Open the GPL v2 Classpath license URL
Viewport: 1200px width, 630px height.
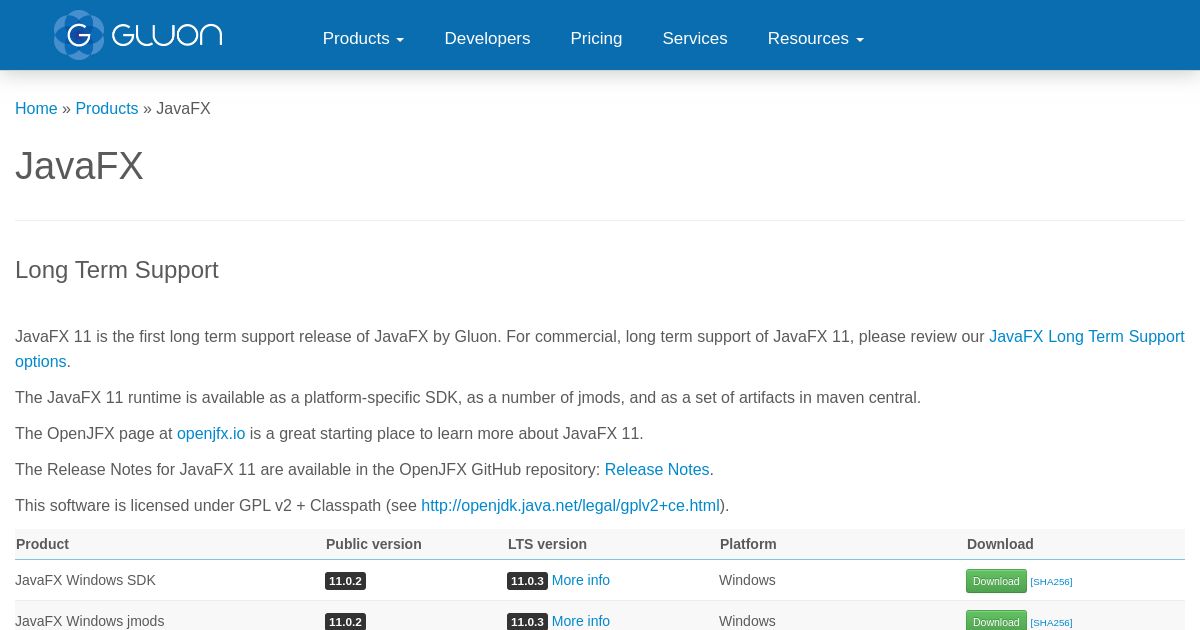(570, 505)
